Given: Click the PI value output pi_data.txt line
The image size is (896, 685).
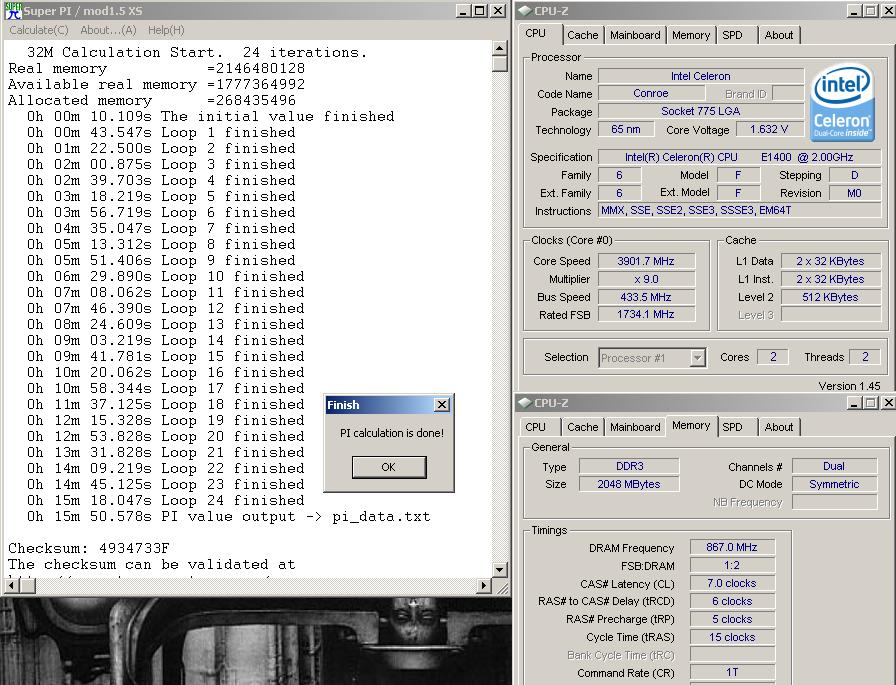Looking at the screenshot, I should 229,516.
